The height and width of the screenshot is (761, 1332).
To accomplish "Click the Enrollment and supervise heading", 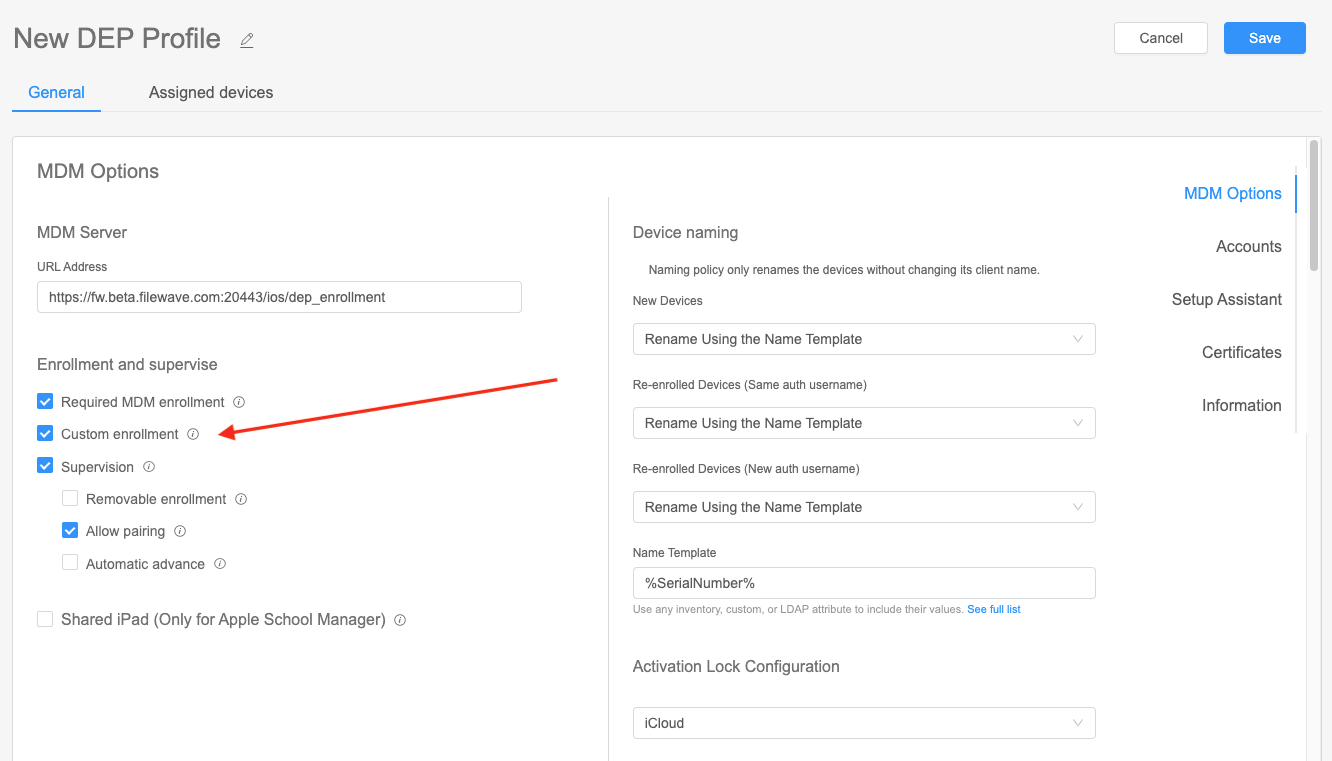I will [x=127, y=365].
